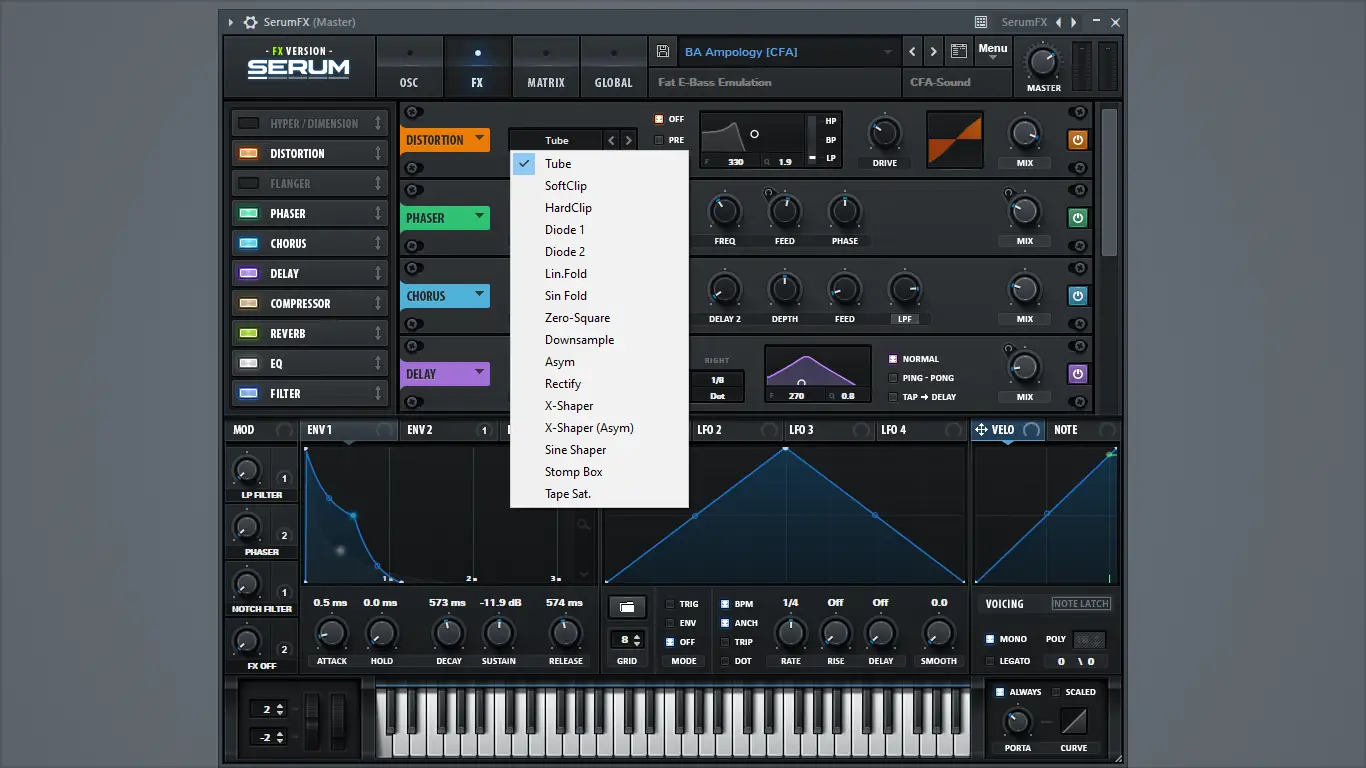Enable the TRIG mode checkbox for the LFO

[671, 605]
